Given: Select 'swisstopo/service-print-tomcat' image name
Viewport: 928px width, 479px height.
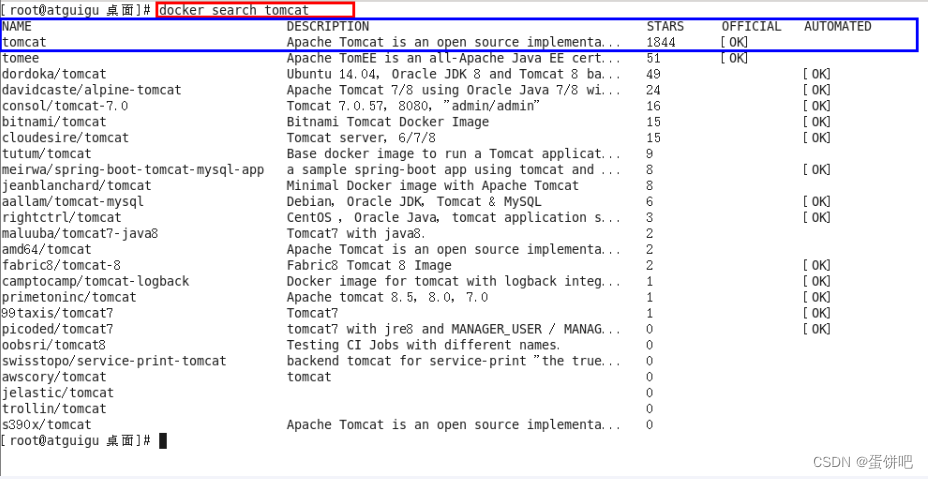Looking at the screenshot, I should pos(114,362).
